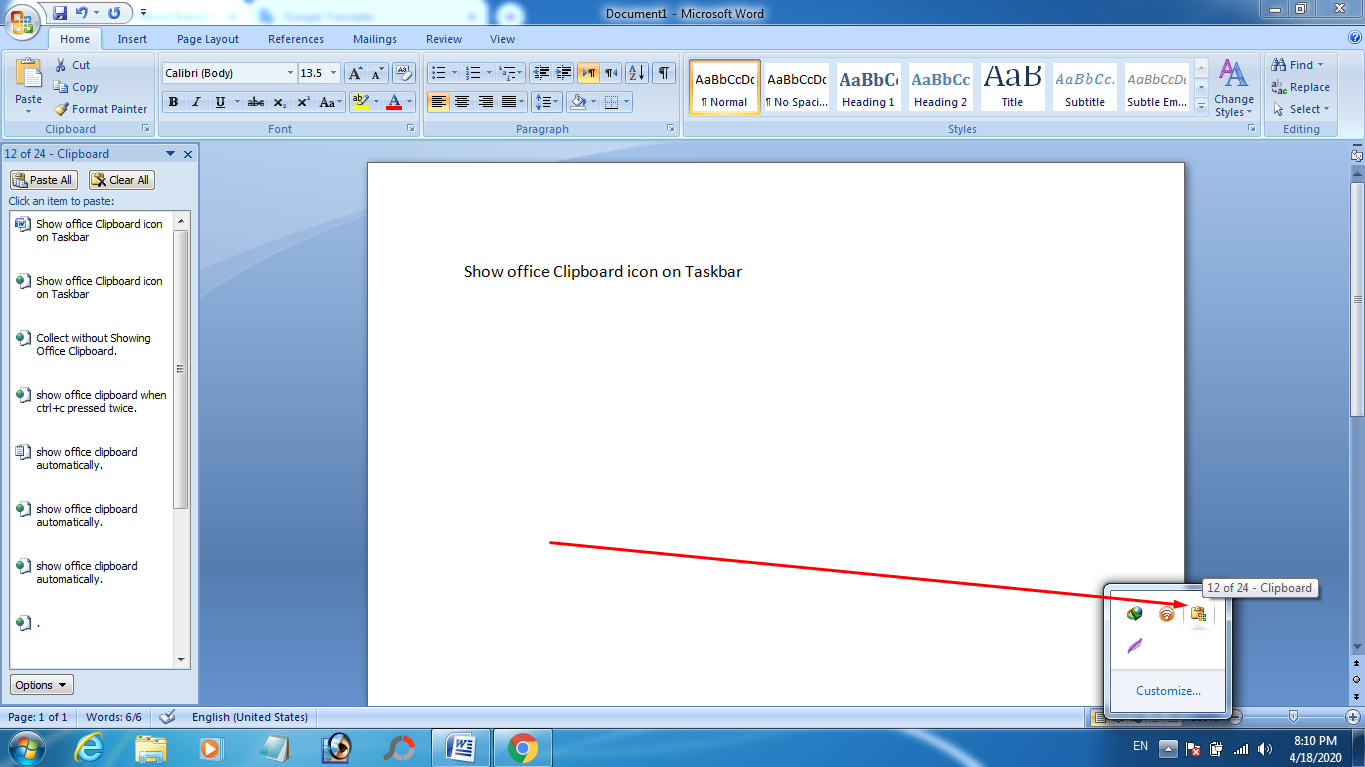The image size is (1365, 767).
Task: Toggle bold formatting
Action: pos(172,101)
